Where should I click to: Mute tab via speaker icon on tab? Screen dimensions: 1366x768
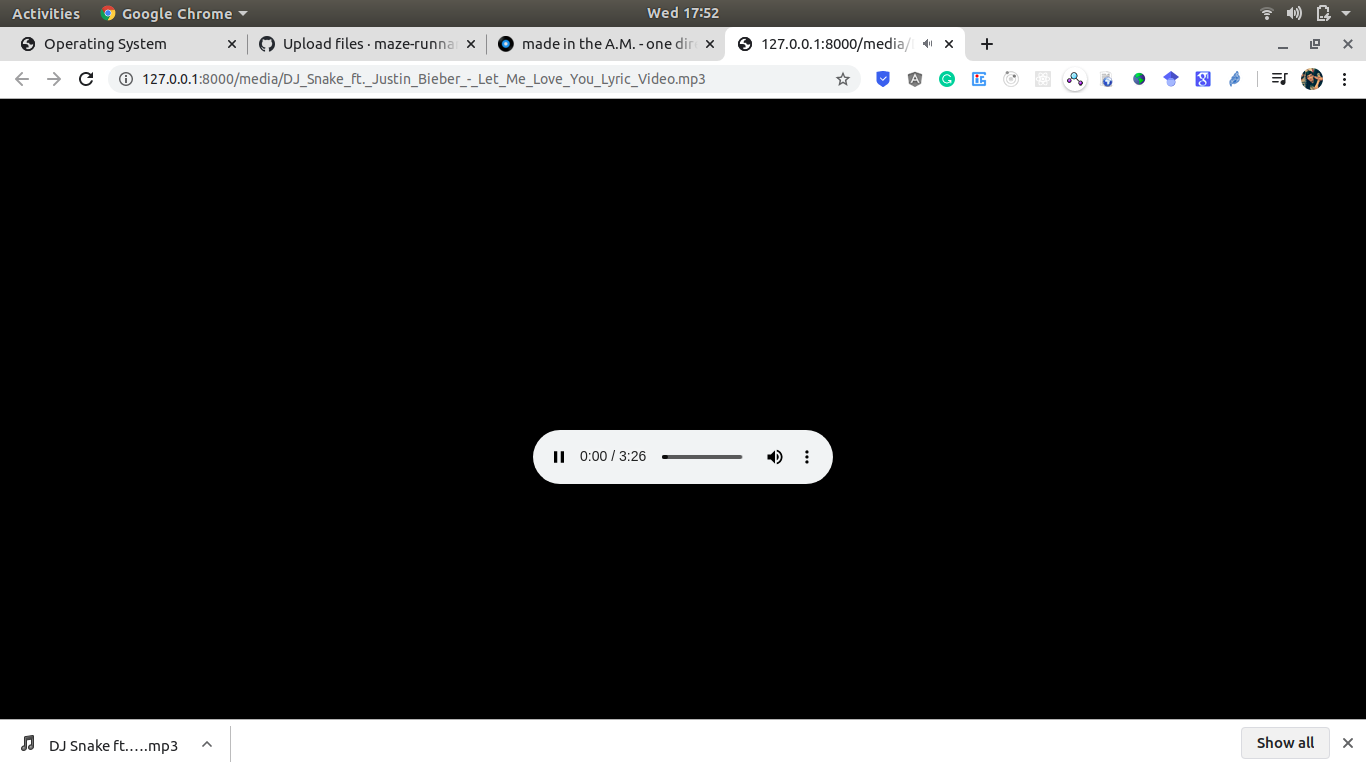tap(928, 44)
